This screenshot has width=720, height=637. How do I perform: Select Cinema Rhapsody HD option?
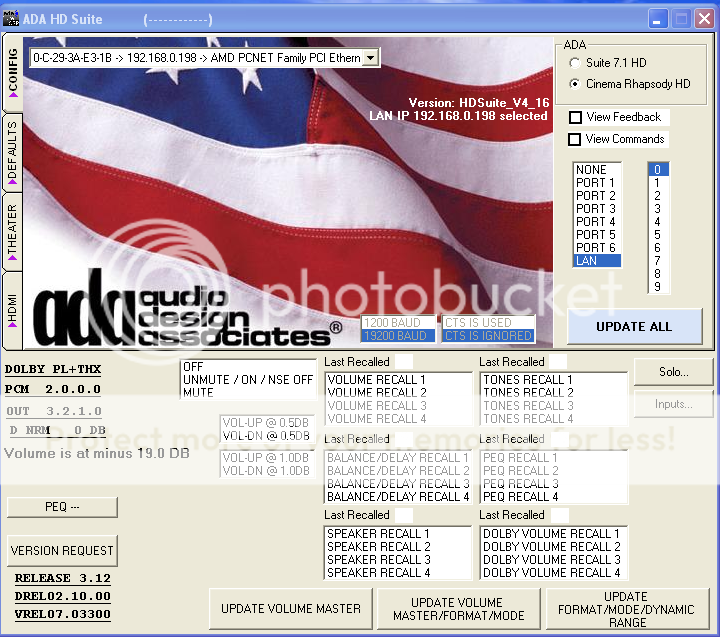click(x=575, y=84)
